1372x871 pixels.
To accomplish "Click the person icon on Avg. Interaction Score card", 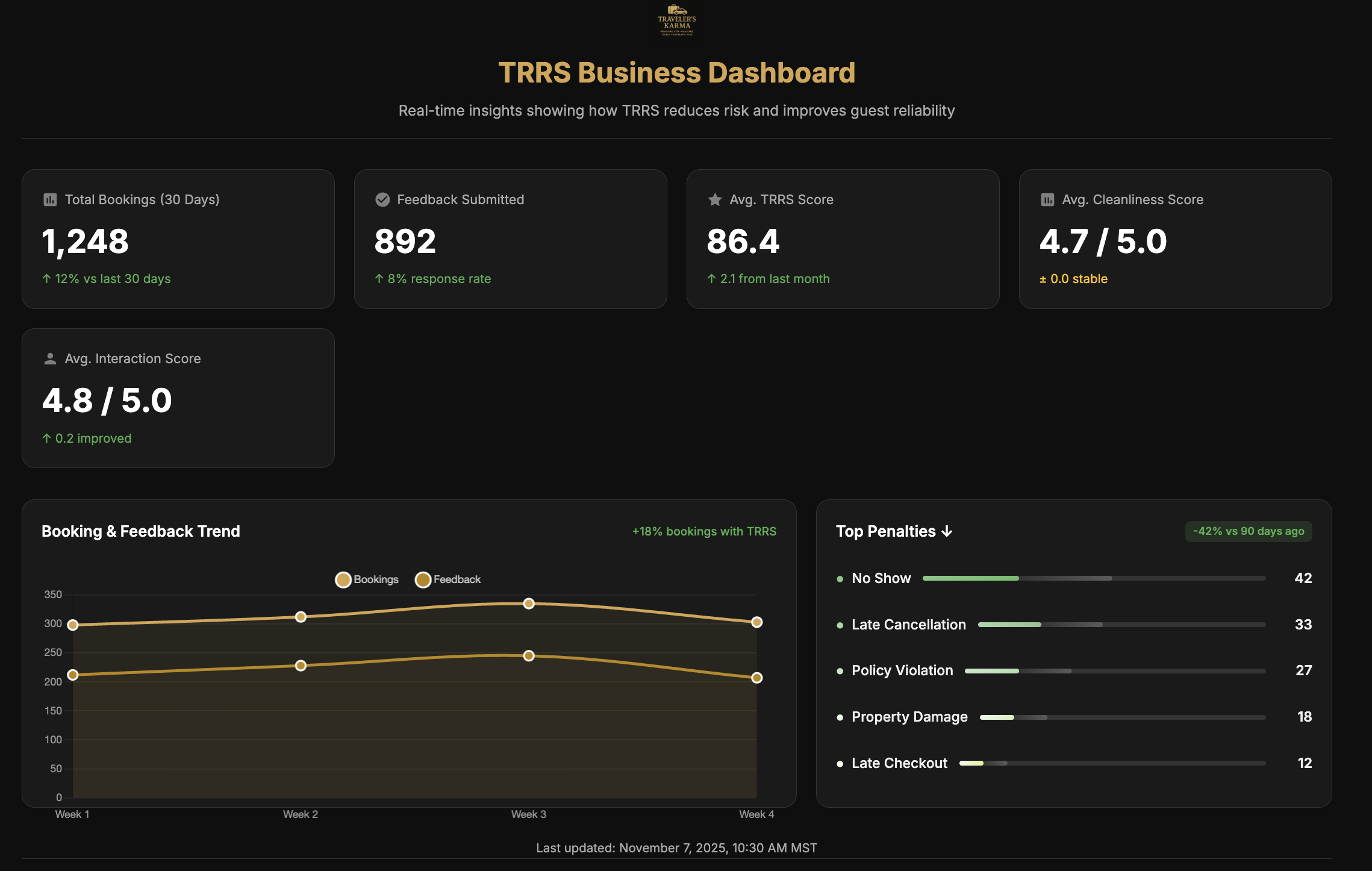I will (x=49, y=358).
